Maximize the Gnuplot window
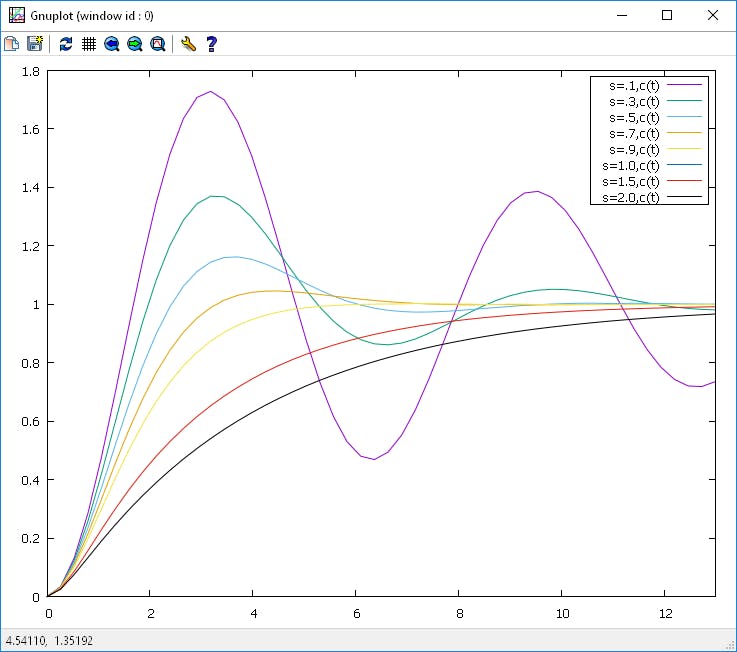 coord(666,15)
